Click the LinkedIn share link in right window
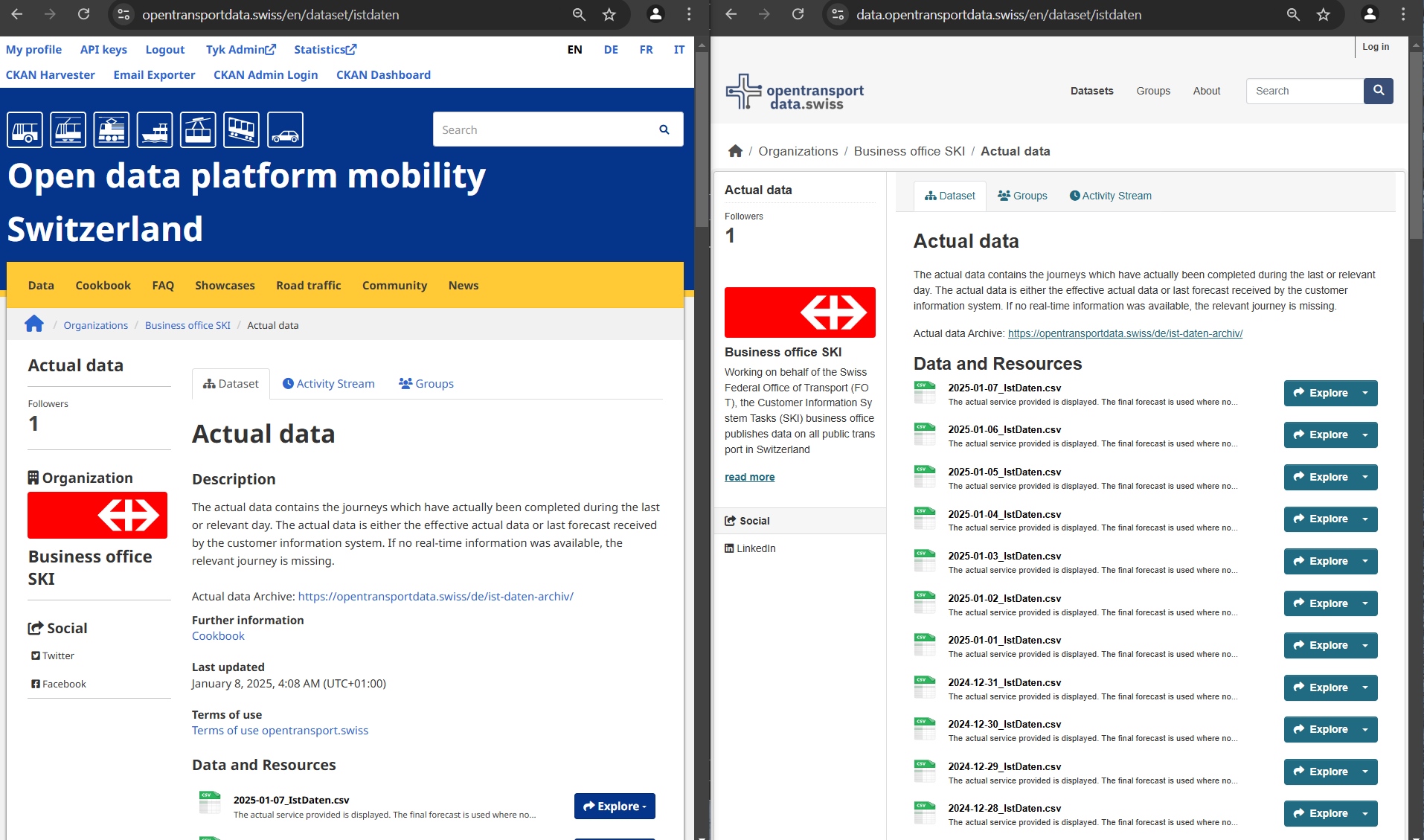This screenshot has width=1424, height=840. [x=750, y=548]
